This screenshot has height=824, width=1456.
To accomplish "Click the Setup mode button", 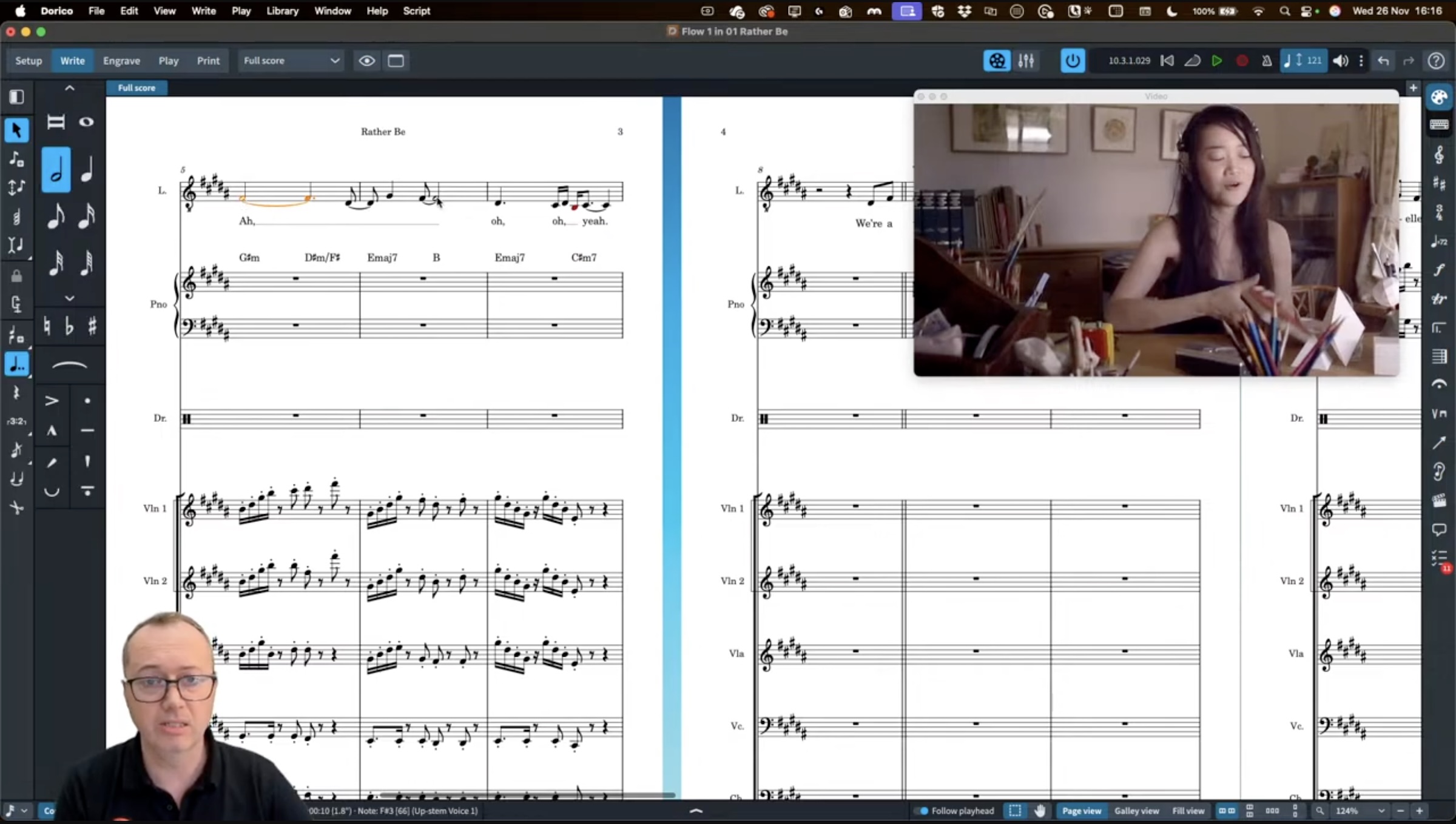I will coord(28,61).
